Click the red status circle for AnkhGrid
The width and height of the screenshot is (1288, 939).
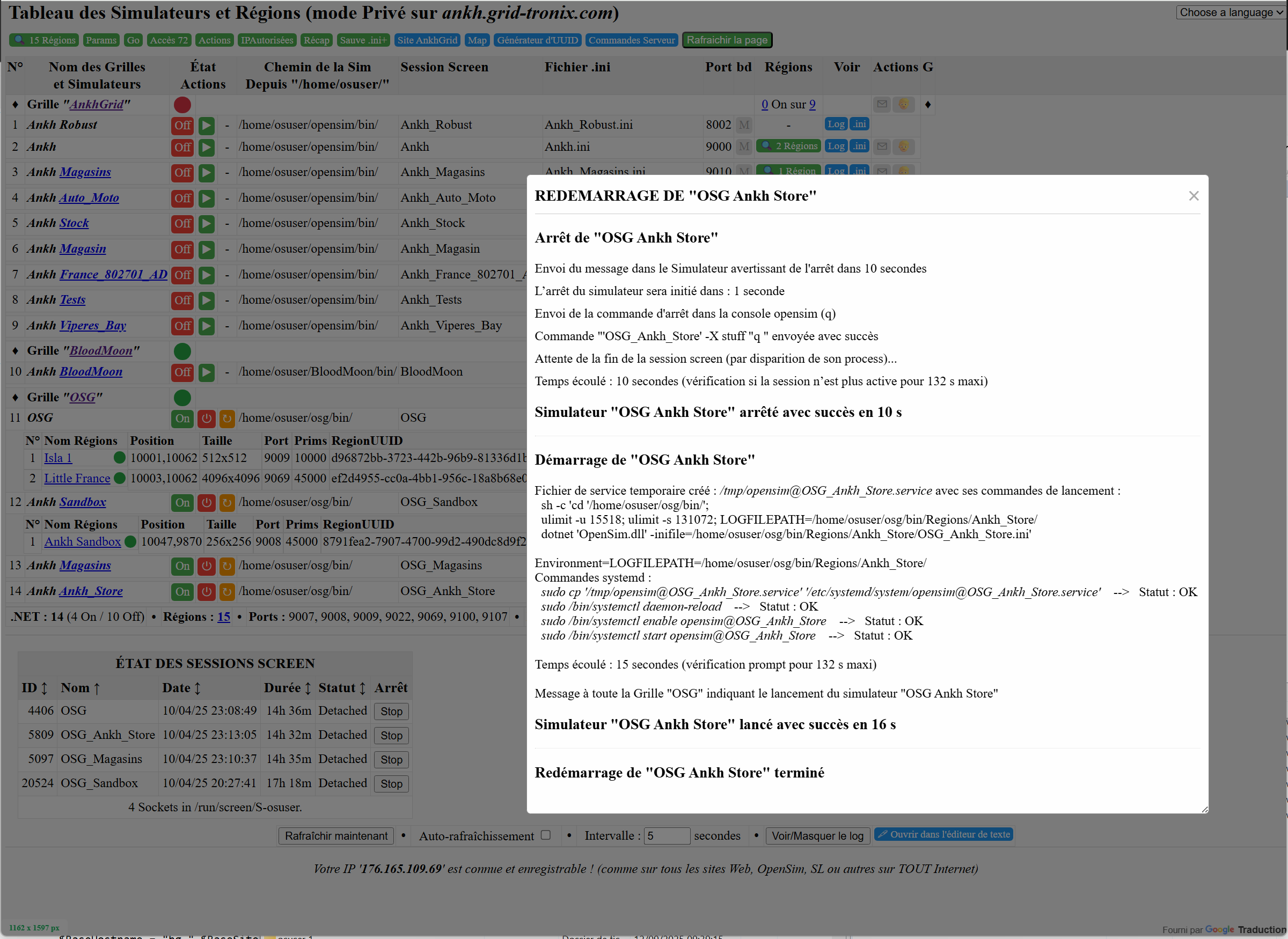coord(182,105)
